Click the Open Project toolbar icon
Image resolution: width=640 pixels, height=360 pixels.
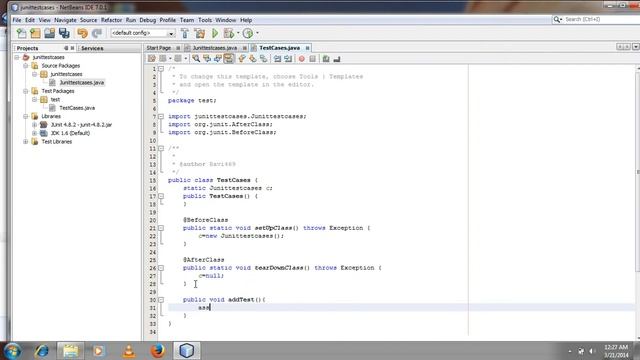pyautogui.click(x=49, y=33)
